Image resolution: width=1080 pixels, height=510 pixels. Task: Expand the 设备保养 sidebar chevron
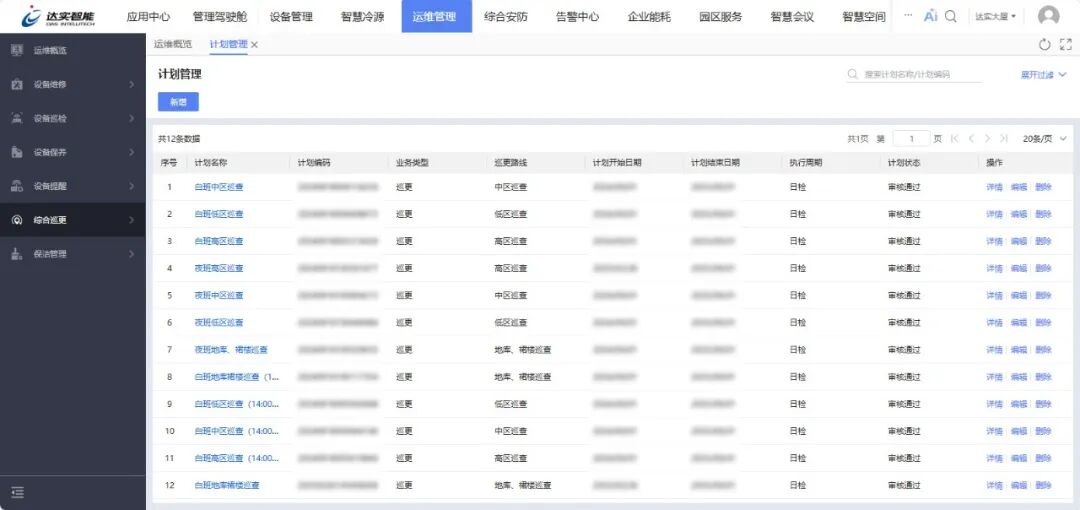pos(131,152)
